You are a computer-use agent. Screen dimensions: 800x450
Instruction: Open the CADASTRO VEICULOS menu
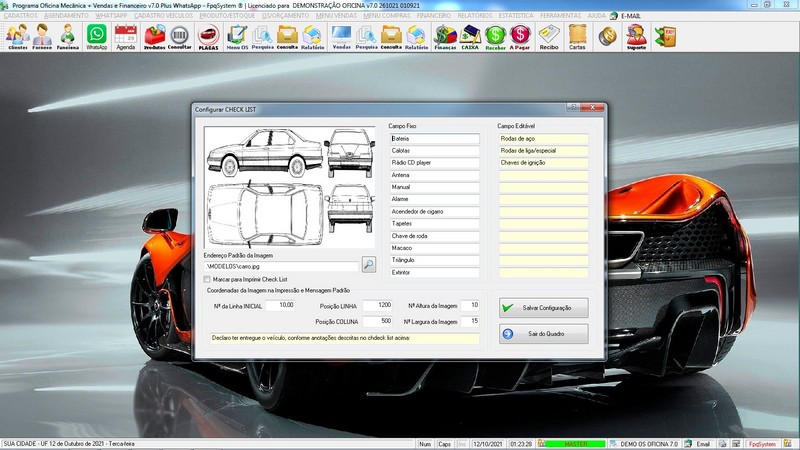pos(162,17)
